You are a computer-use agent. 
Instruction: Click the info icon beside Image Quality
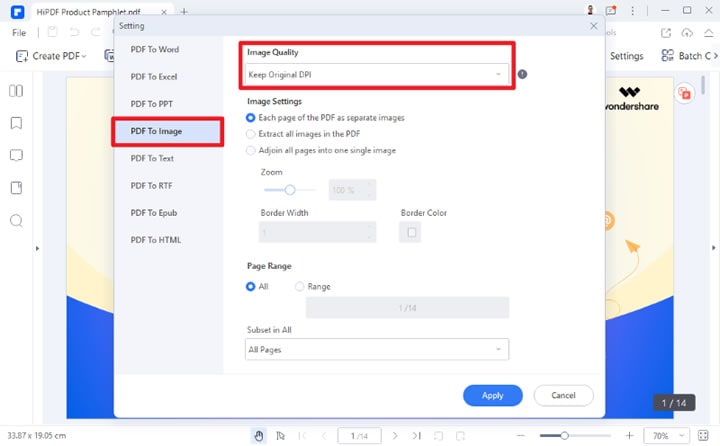[x=522, y=74]
